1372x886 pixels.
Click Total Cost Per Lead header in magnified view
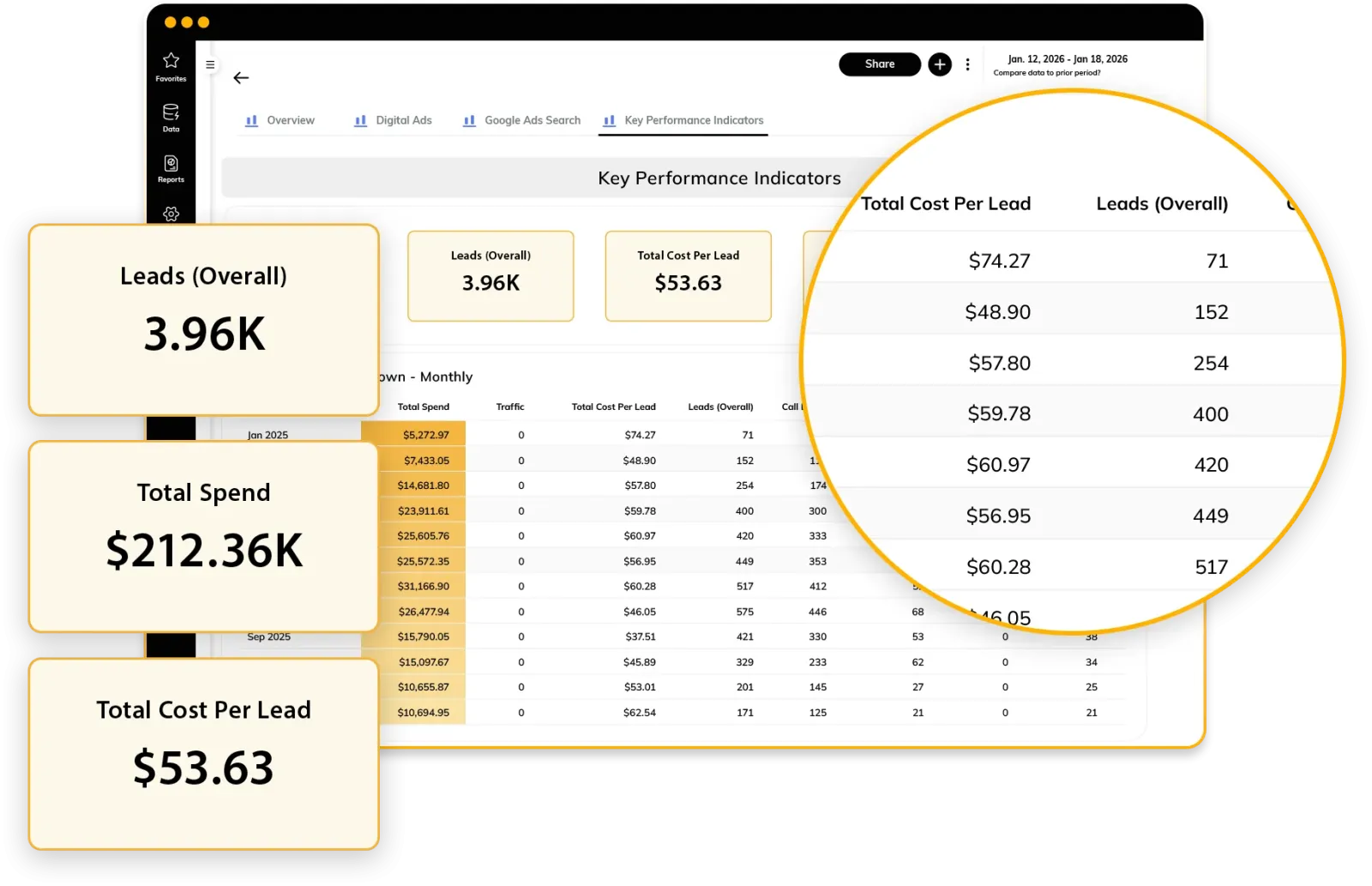946,204
